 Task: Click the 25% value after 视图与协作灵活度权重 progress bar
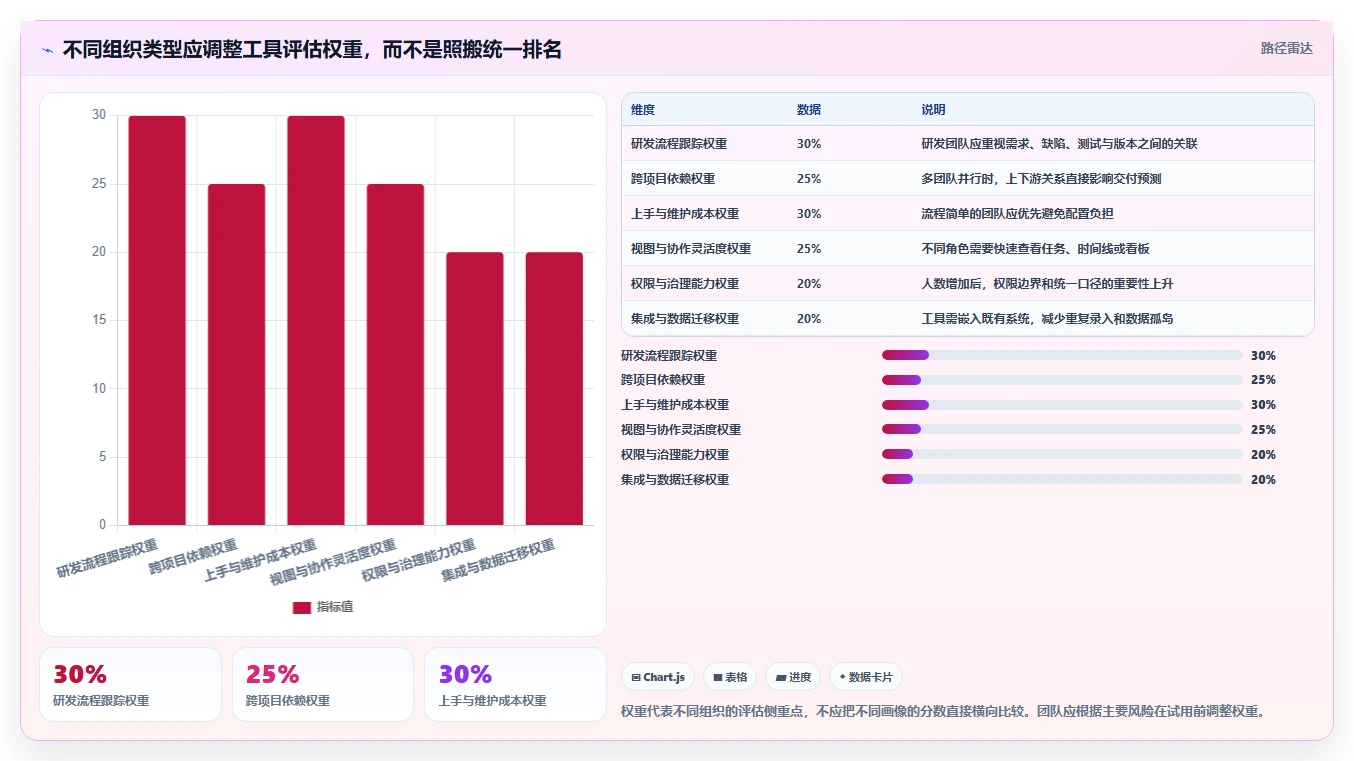(x=1263, y=430)
